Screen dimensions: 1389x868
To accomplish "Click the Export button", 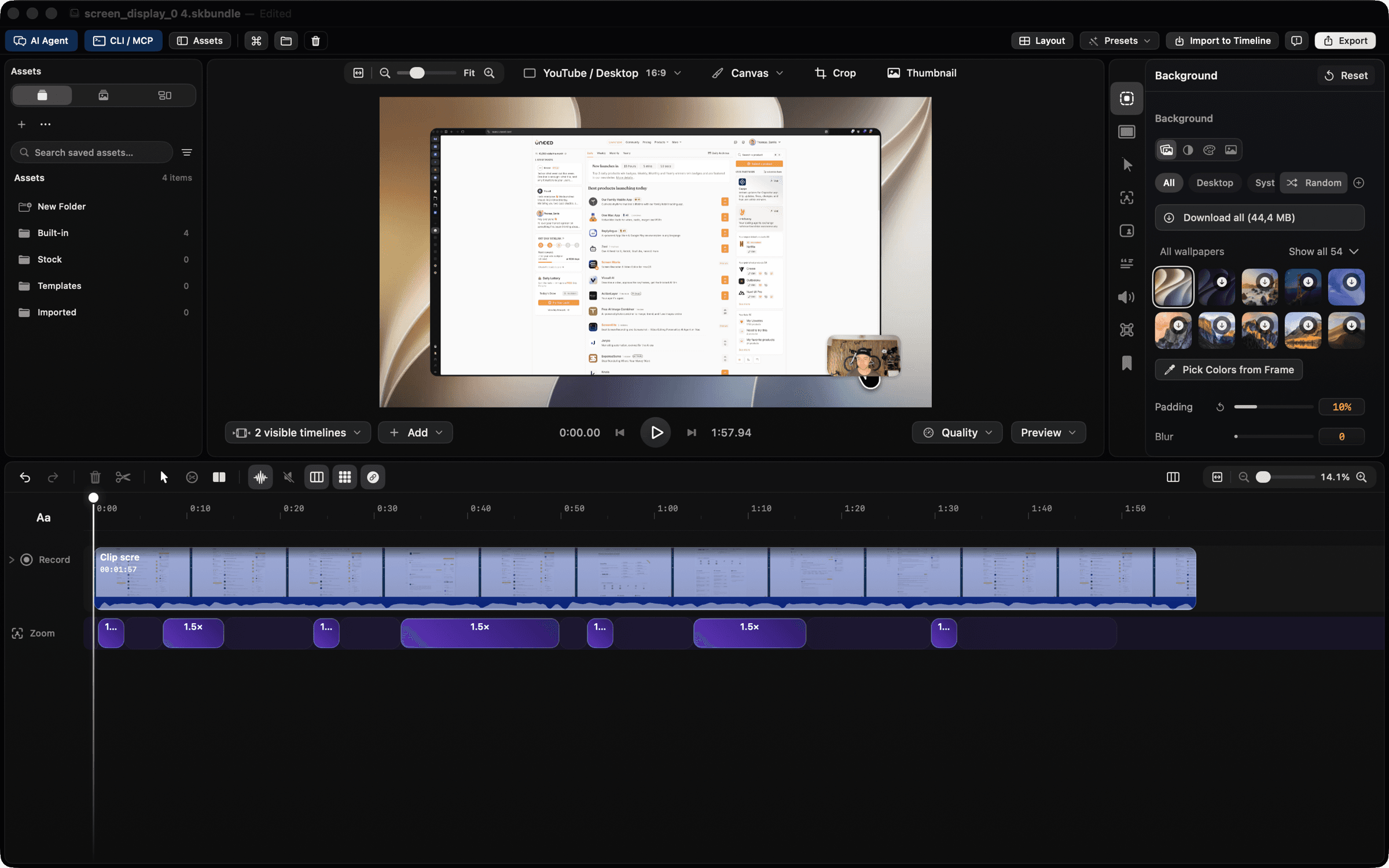I will pos(1345,41).
